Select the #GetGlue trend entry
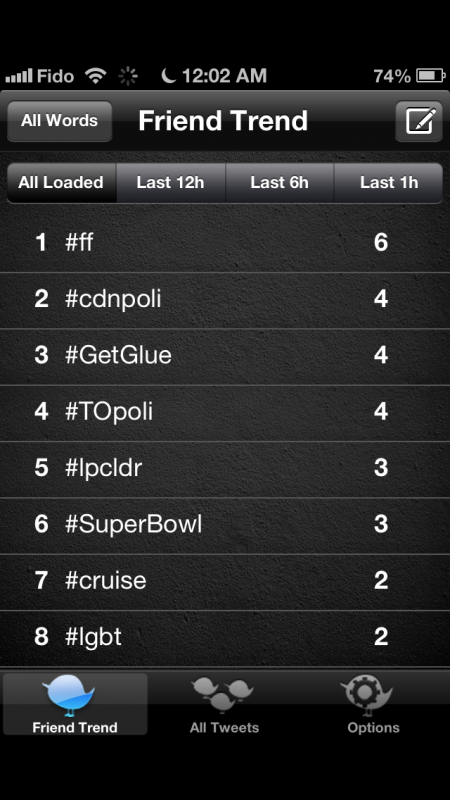The width and height of the screenshot is (450, 800). click(225, 355)
